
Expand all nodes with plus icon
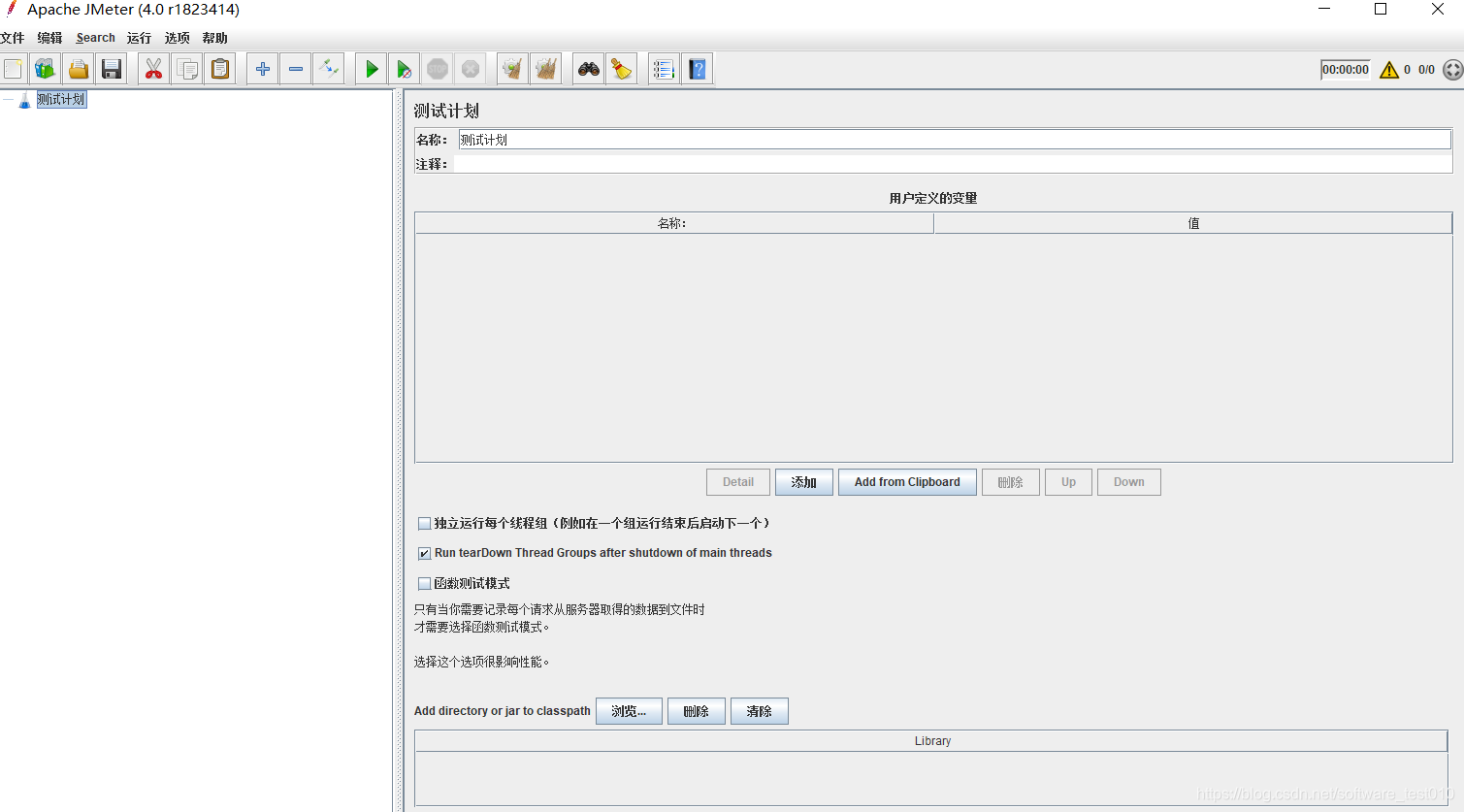[x=262, y=69]
